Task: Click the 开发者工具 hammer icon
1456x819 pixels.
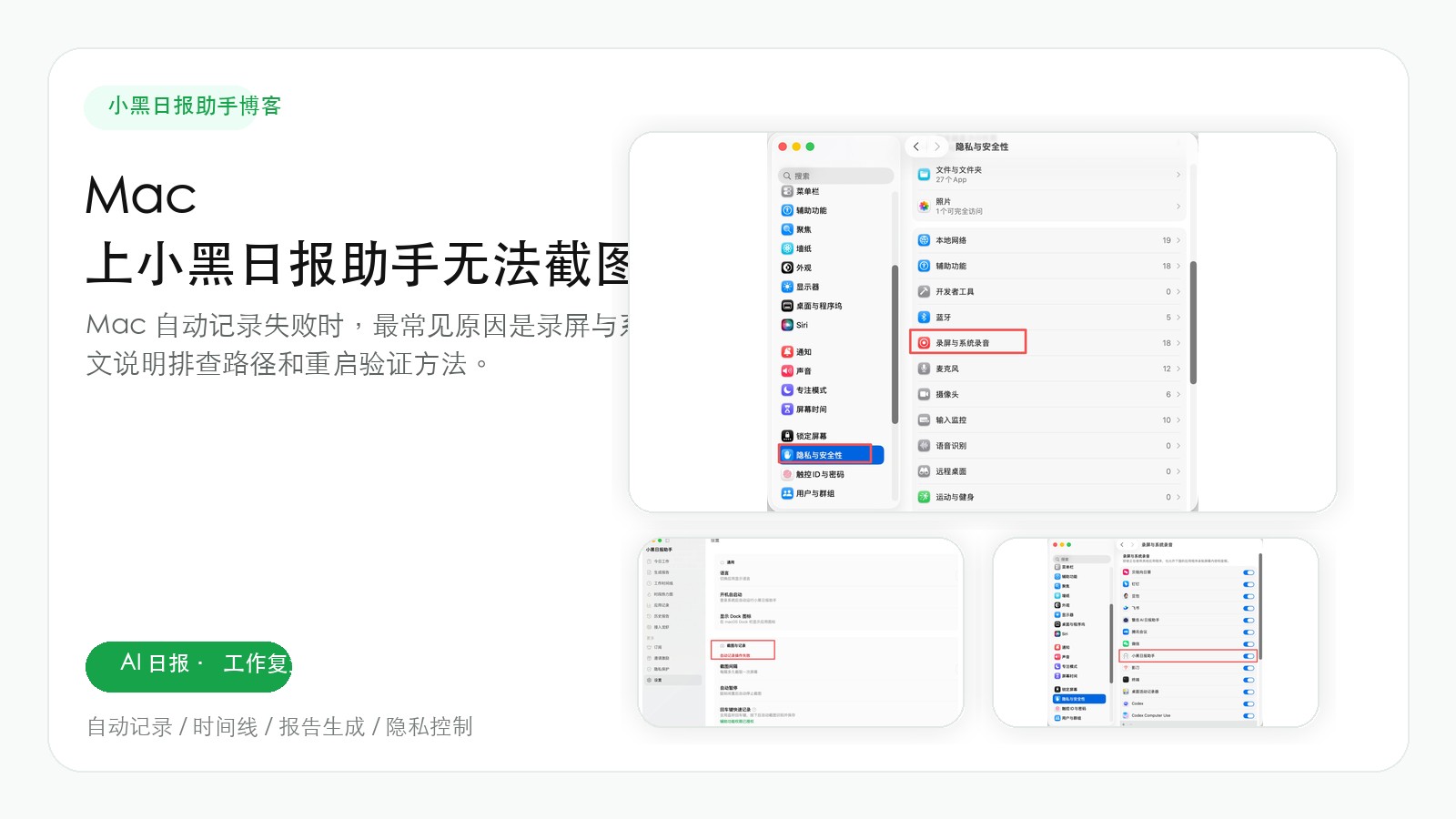Action: click(x=924, y=291)
